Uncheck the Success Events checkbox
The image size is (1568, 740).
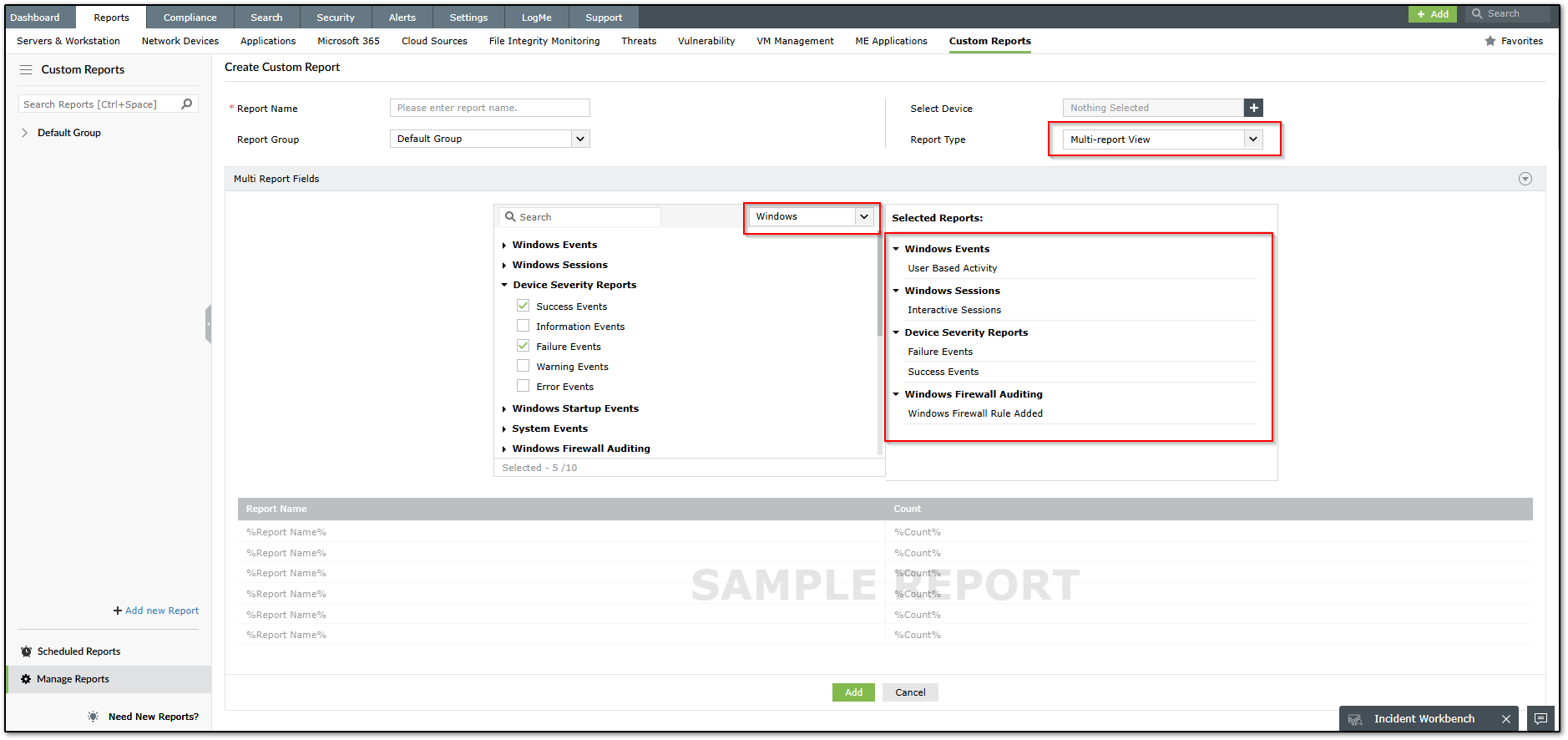[x=523, y=306]
